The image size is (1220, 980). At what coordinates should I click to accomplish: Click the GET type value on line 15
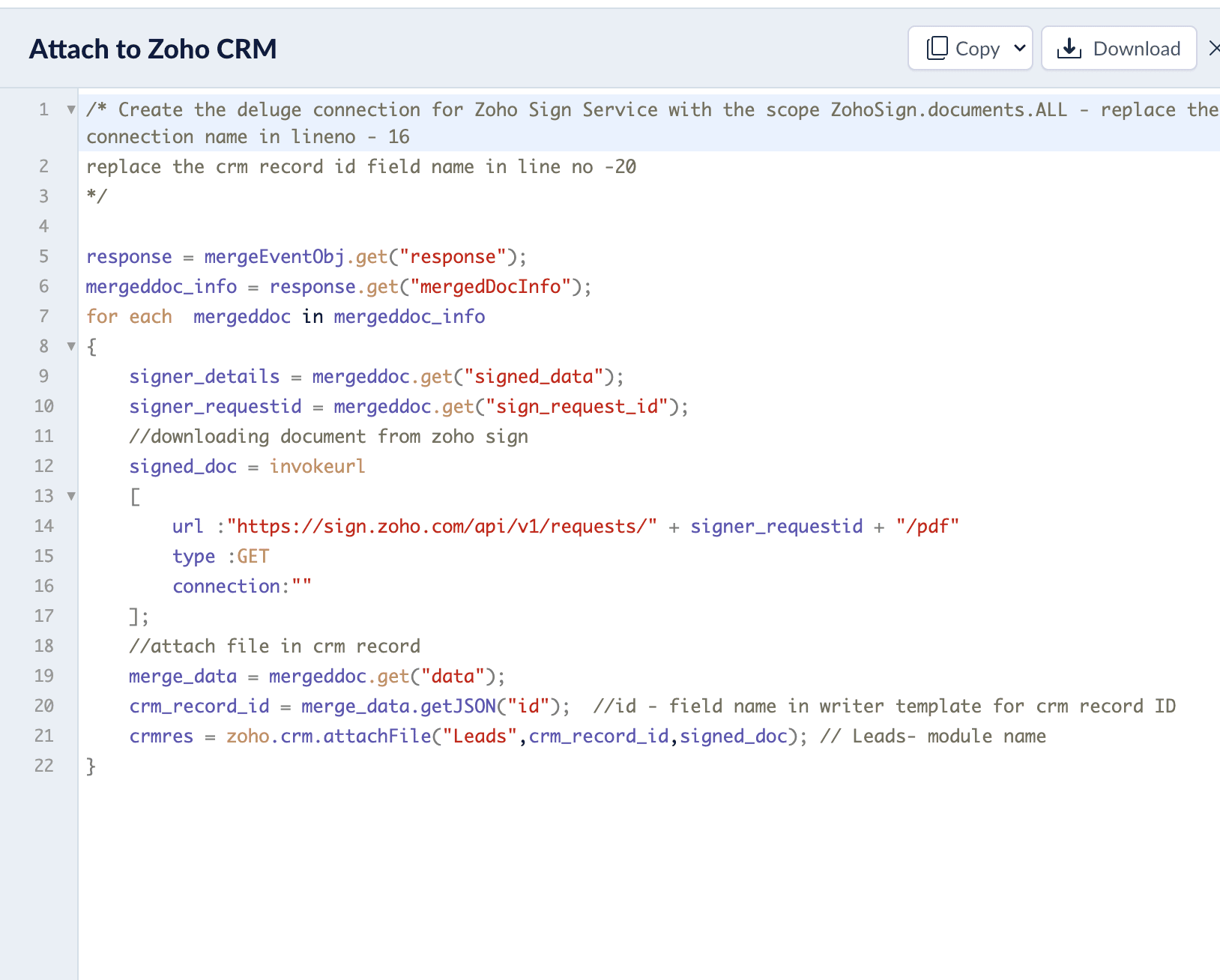(253, 557)
